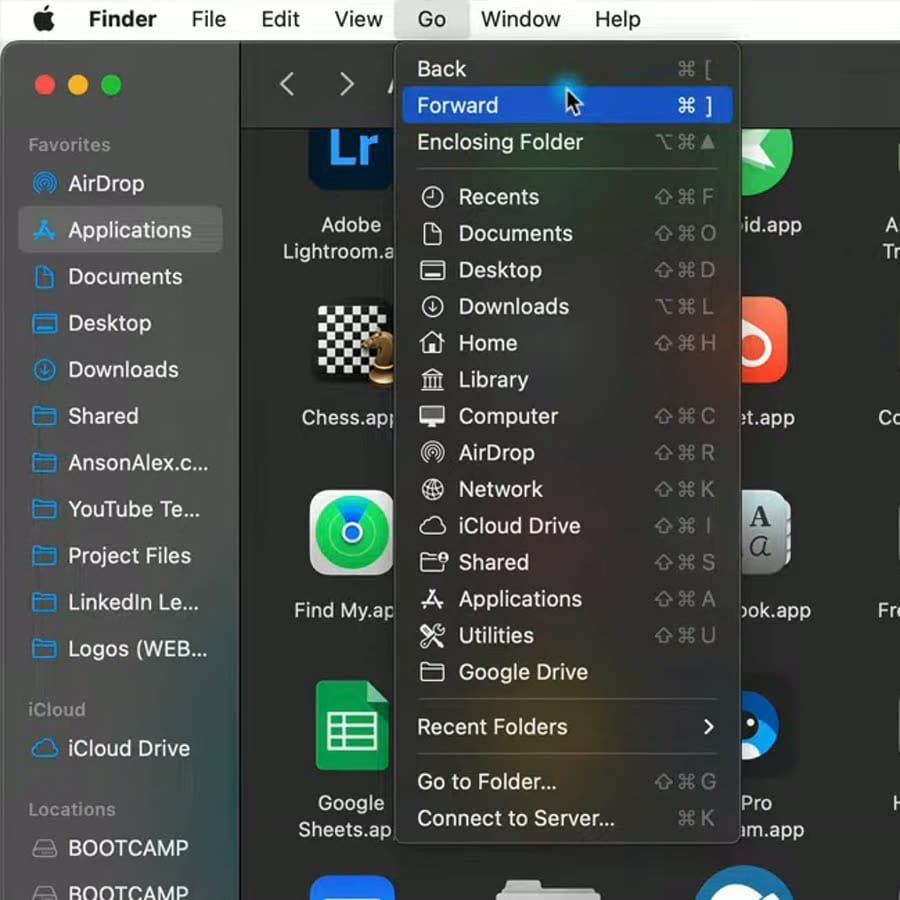This screenshot has height=900, width=900.
Task: Open the File menu
Action: tap(208, 19)
